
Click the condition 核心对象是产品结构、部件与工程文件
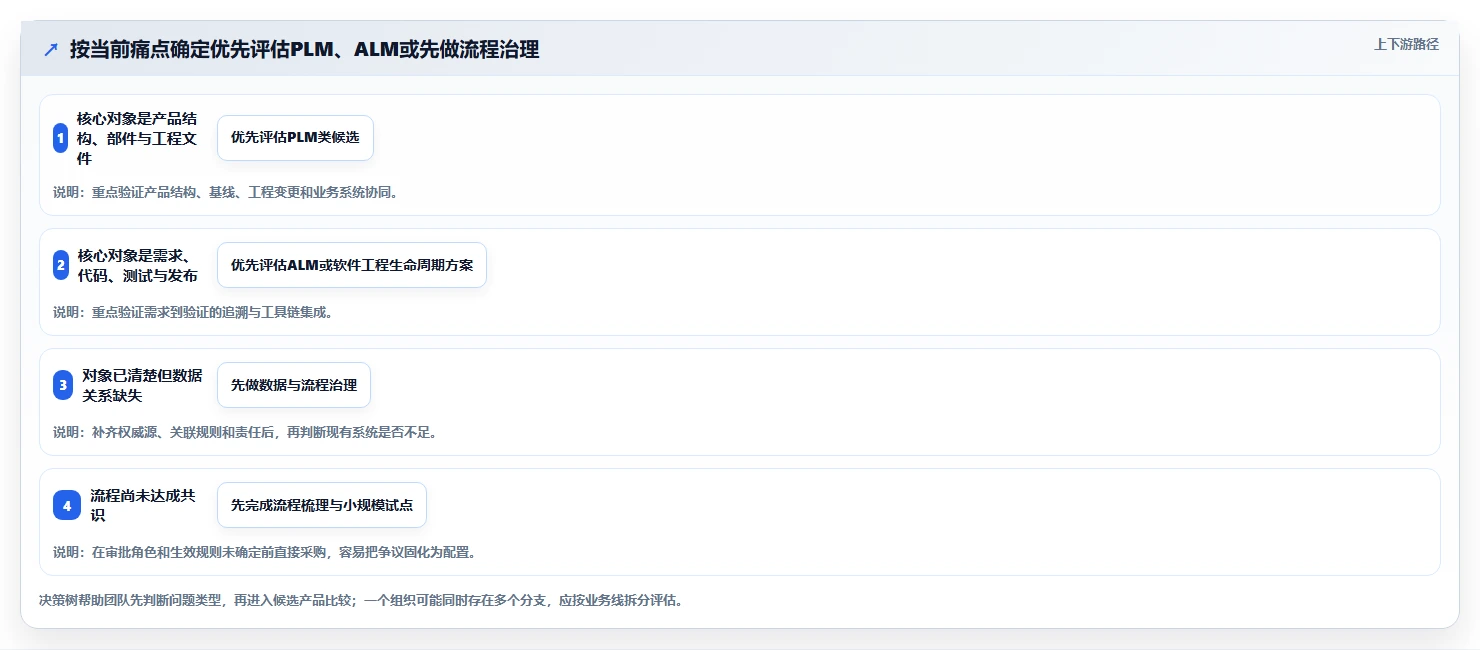click(x=138, y=138)
